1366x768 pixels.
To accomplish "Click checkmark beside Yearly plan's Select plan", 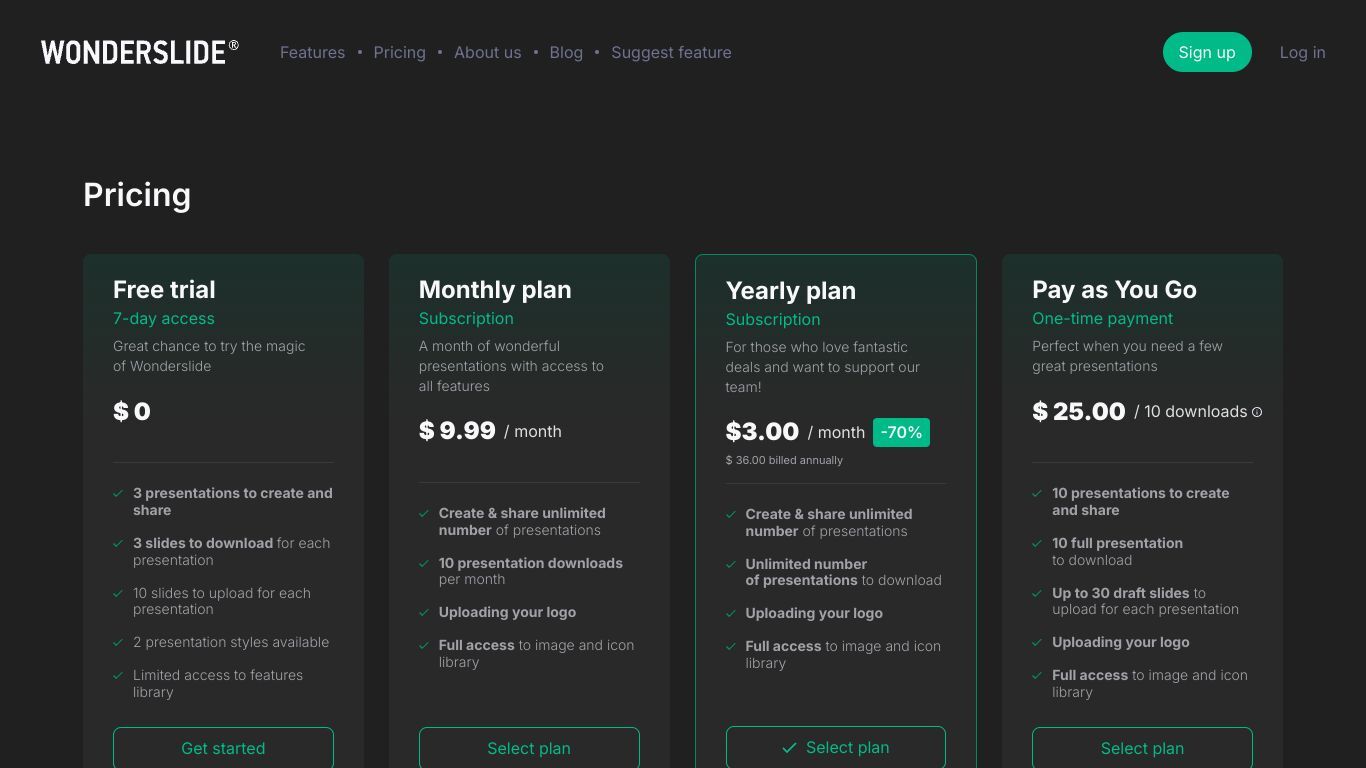I will (789, 748).
